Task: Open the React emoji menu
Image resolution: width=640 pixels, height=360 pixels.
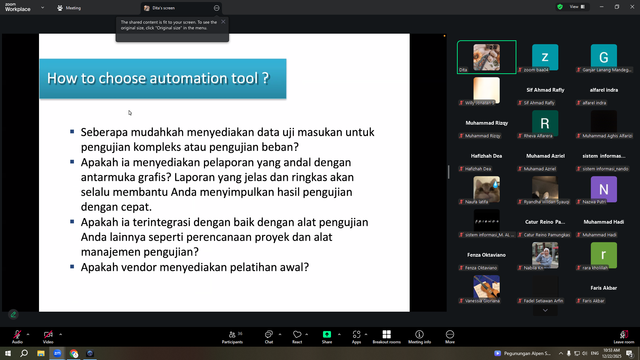Action: (297, 337)
